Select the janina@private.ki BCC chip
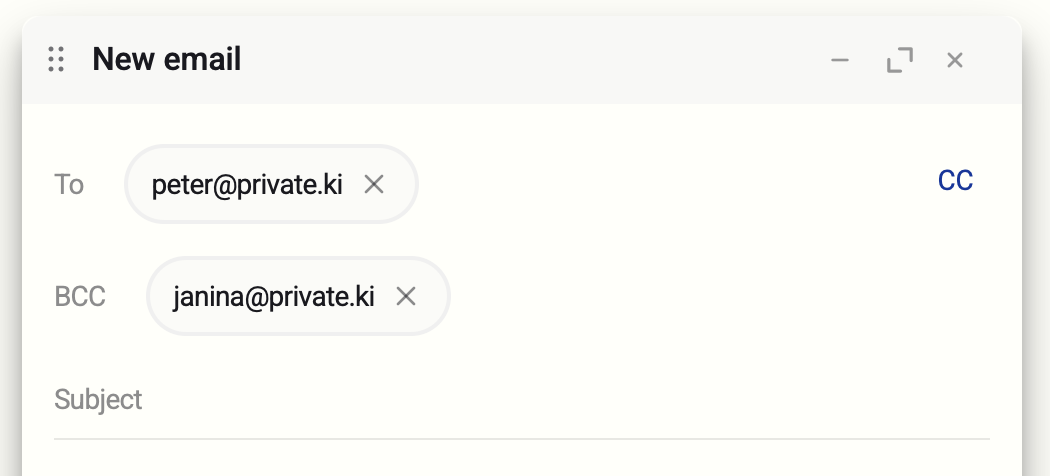Viewport: 1050px width, 476px height. pos(273,296)
